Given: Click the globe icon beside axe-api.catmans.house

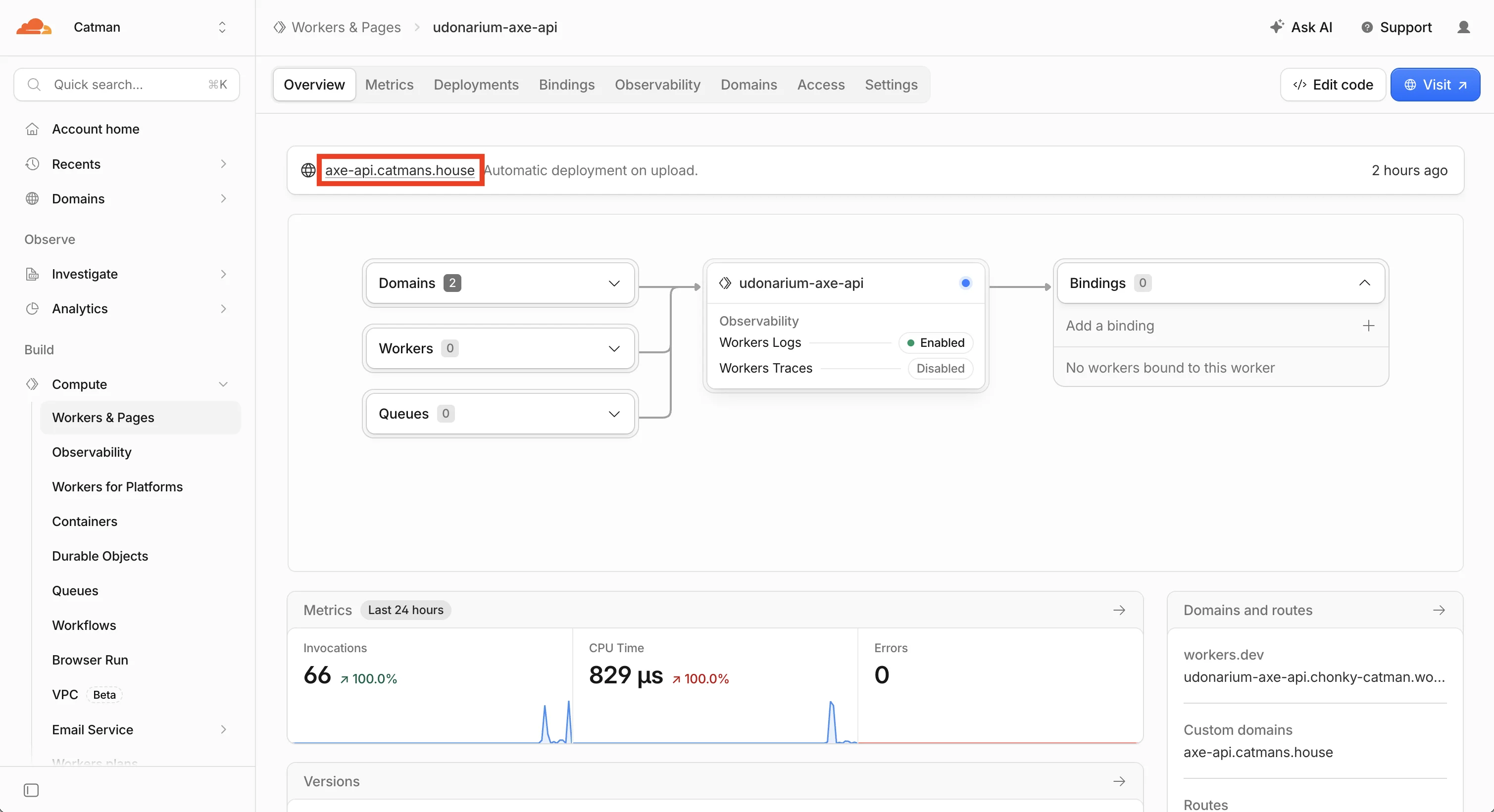Looking at the screenshot, I should point(308,170).
